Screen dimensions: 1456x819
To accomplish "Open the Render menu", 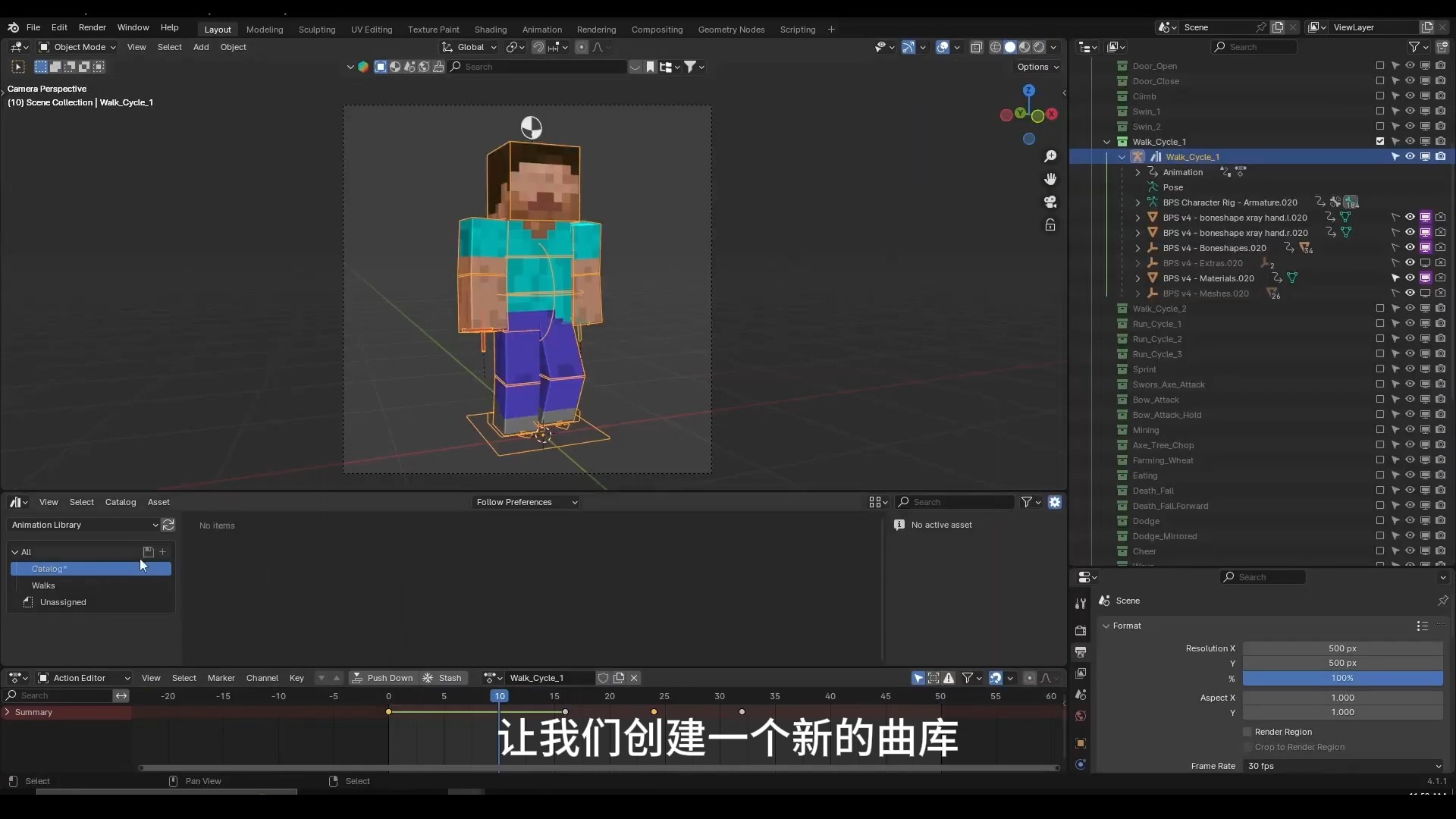I will pyautogui.click(x=93, y=28).
